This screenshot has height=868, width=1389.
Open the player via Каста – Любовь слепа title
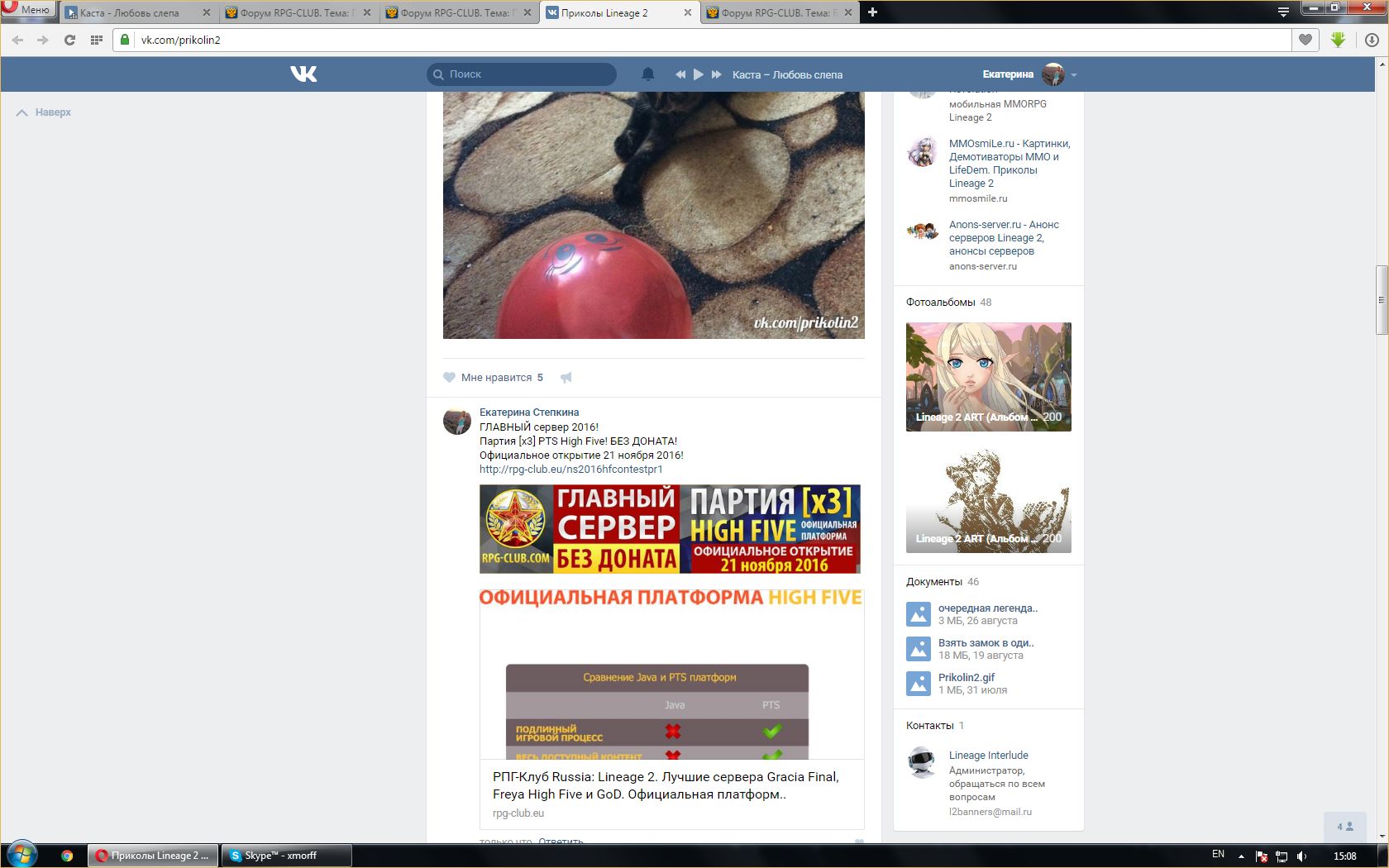787,74
